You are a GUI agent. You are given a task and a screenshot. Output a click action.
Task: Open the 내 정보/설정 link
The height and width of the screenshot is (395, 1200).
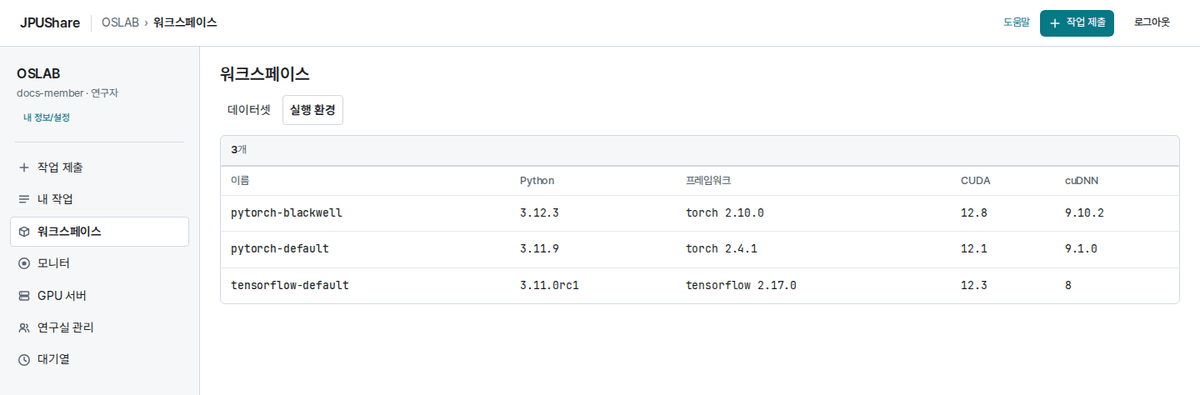47,117
